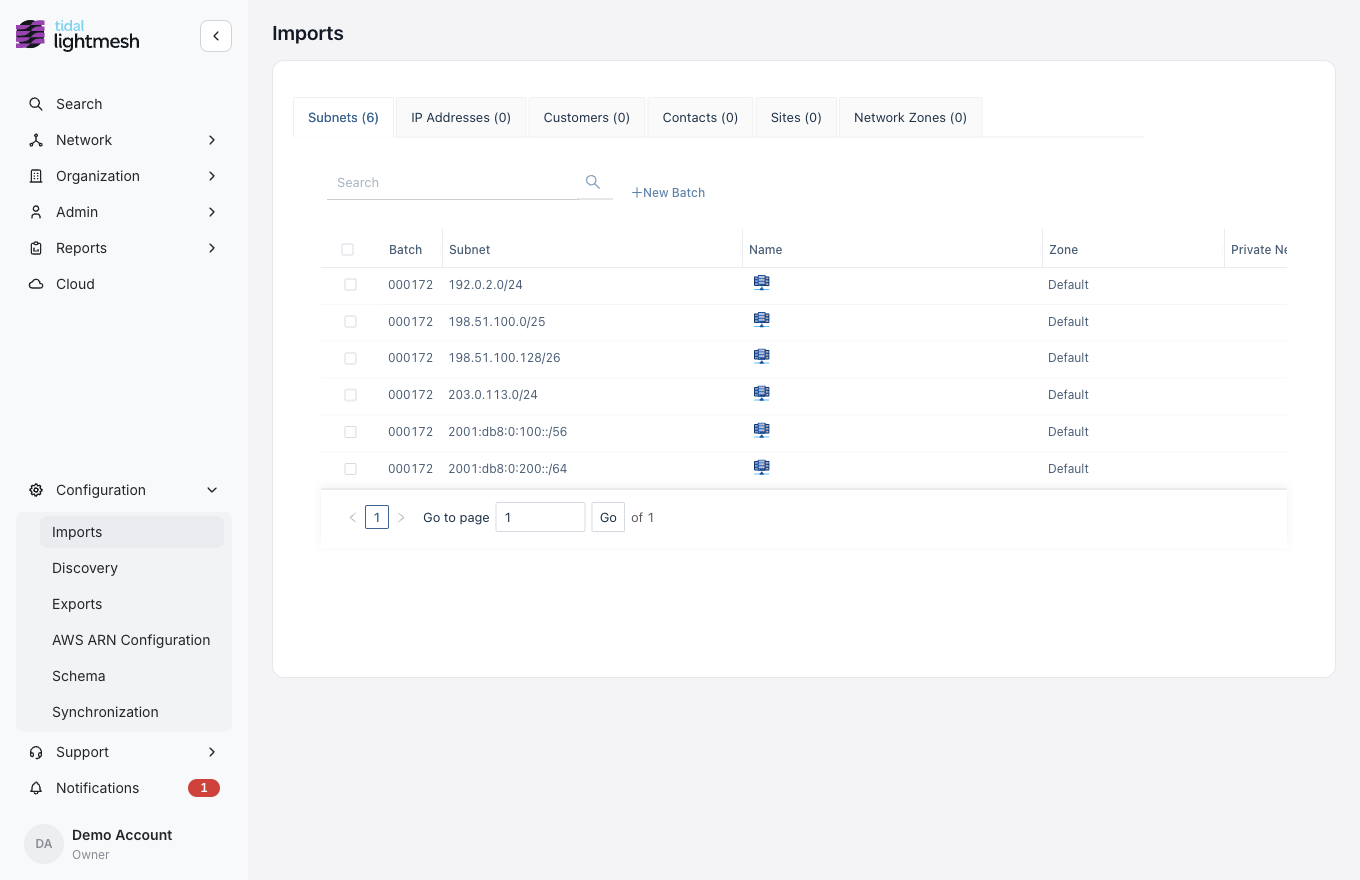The image size is (1360, 880).
Task: Check the box for subnet 2001:db8:0:100::/56
Action: pos(351,432)
